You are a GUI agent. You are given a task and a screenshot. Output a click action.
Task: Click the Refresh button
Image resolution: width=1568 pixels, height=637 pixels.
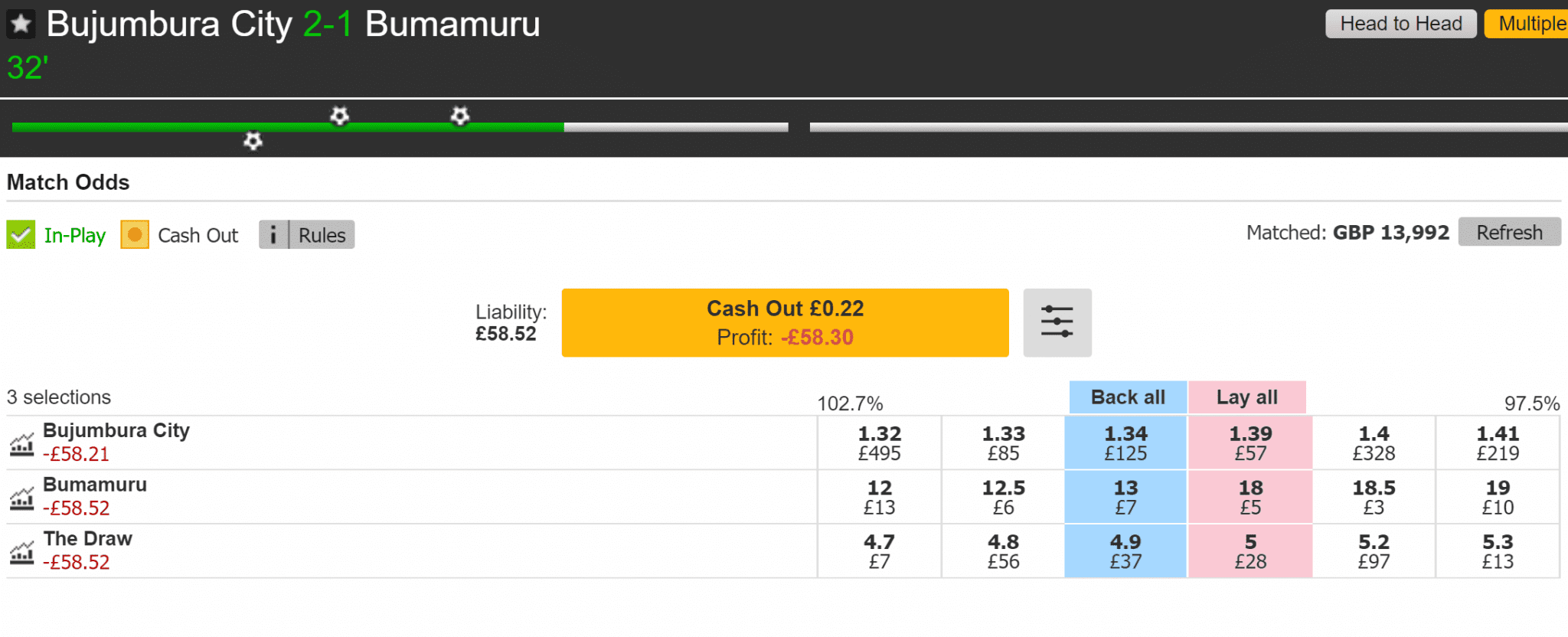[1509, 232]
